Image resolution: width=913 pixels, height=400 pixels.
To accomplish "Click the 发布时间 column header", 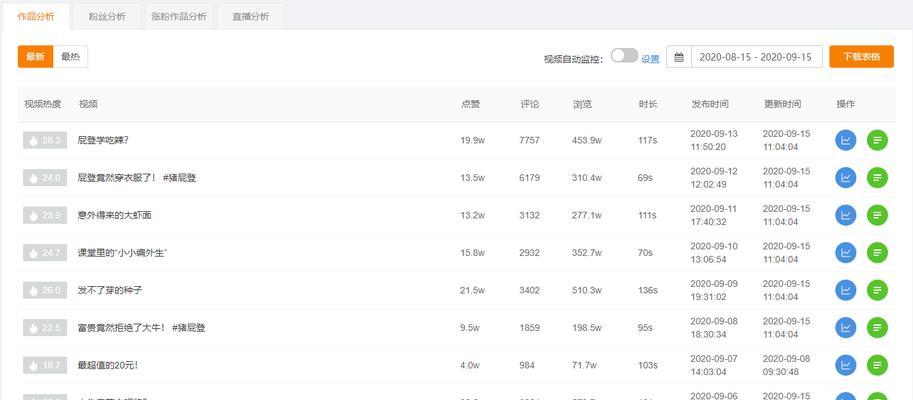I will pos(710,104).
